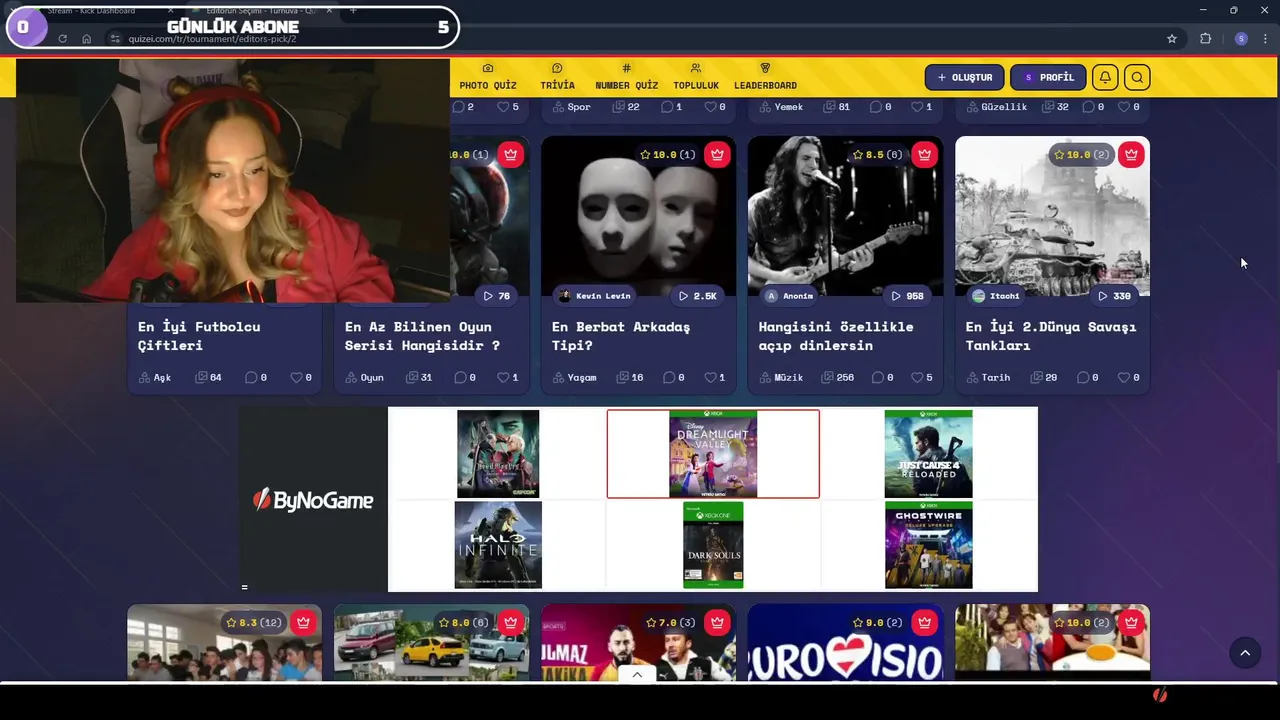Open the browser extensions puzzle icon
Image resolution: width=1280 pixels, height=720 pixels.
tap(1205, 39)
